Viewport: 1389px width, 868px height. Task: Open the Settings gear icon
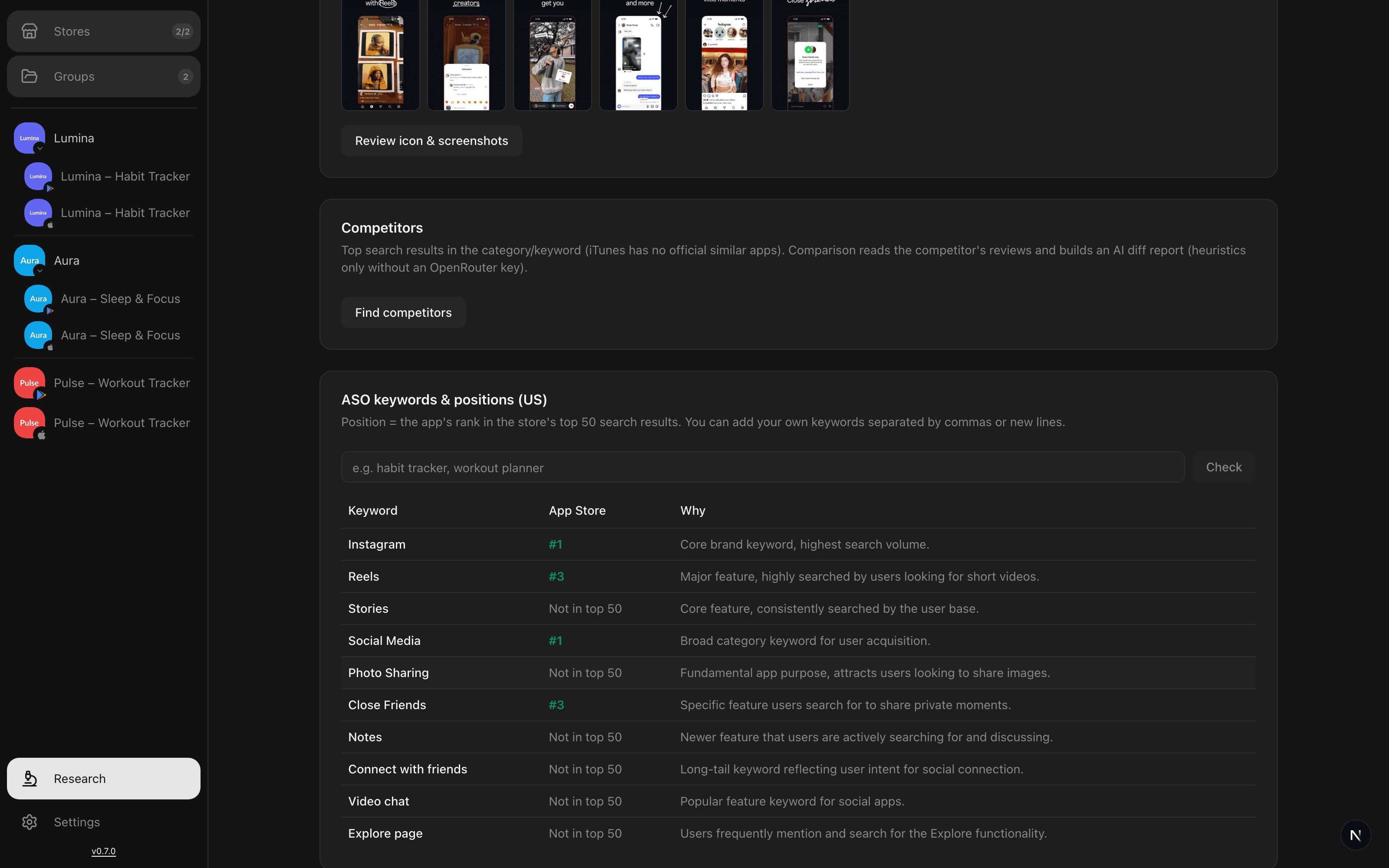pyautogui.click(x=29, y=822)
